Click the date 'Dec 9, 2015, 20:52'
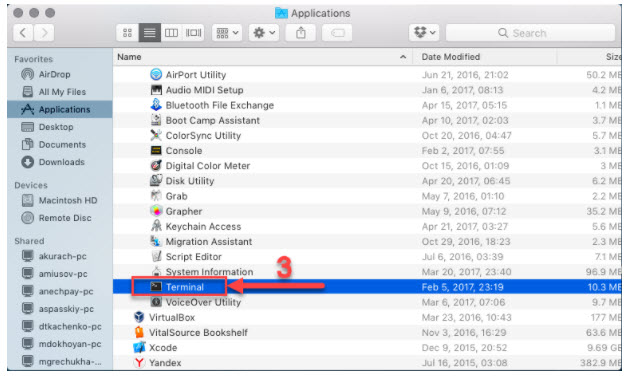Image resolution: width=626 pixels, height=377 pixels. [x=464, y=348]
